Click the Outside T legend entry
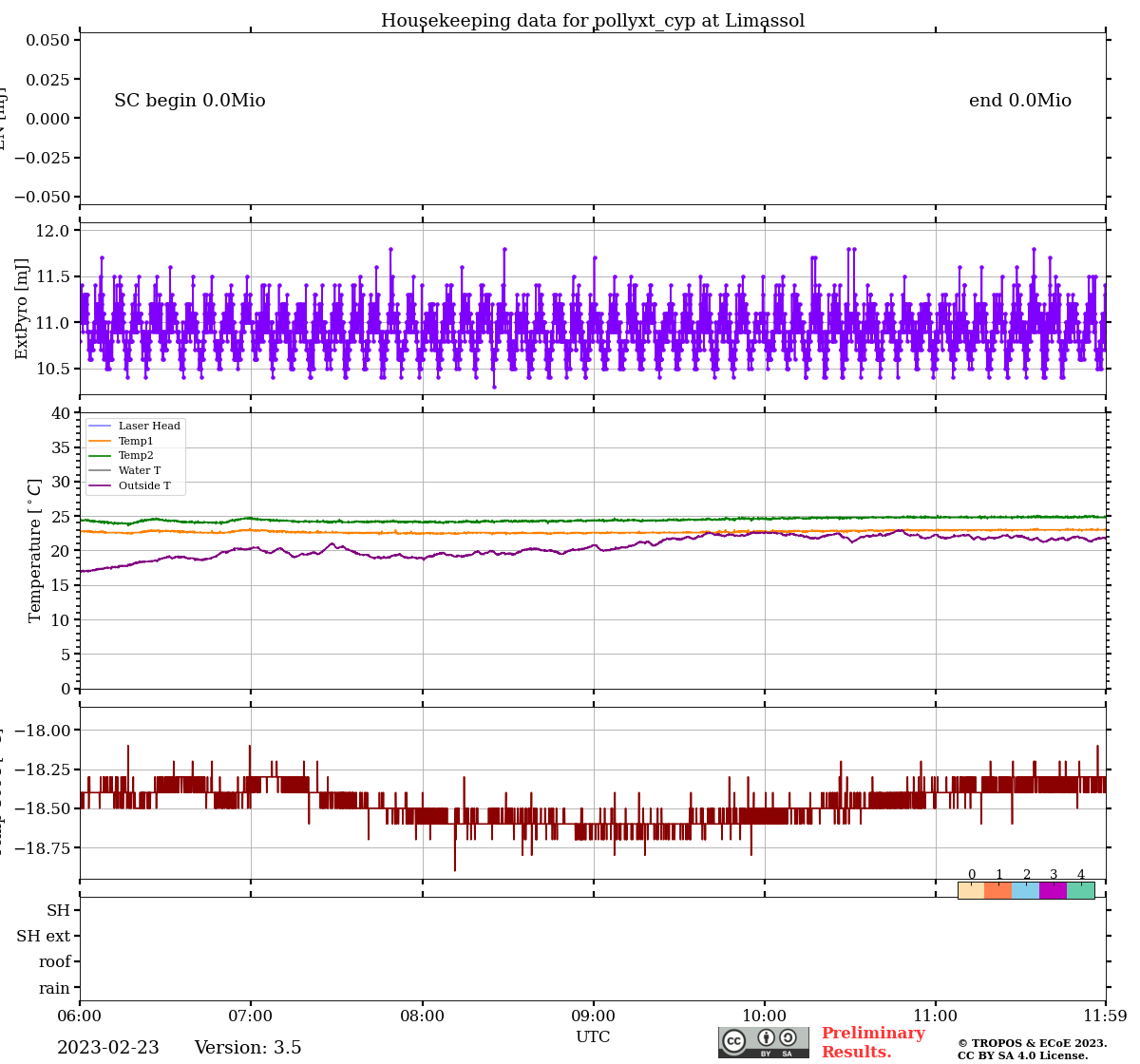Screen dimensions: 1140x1064 [x=130, y=485]
